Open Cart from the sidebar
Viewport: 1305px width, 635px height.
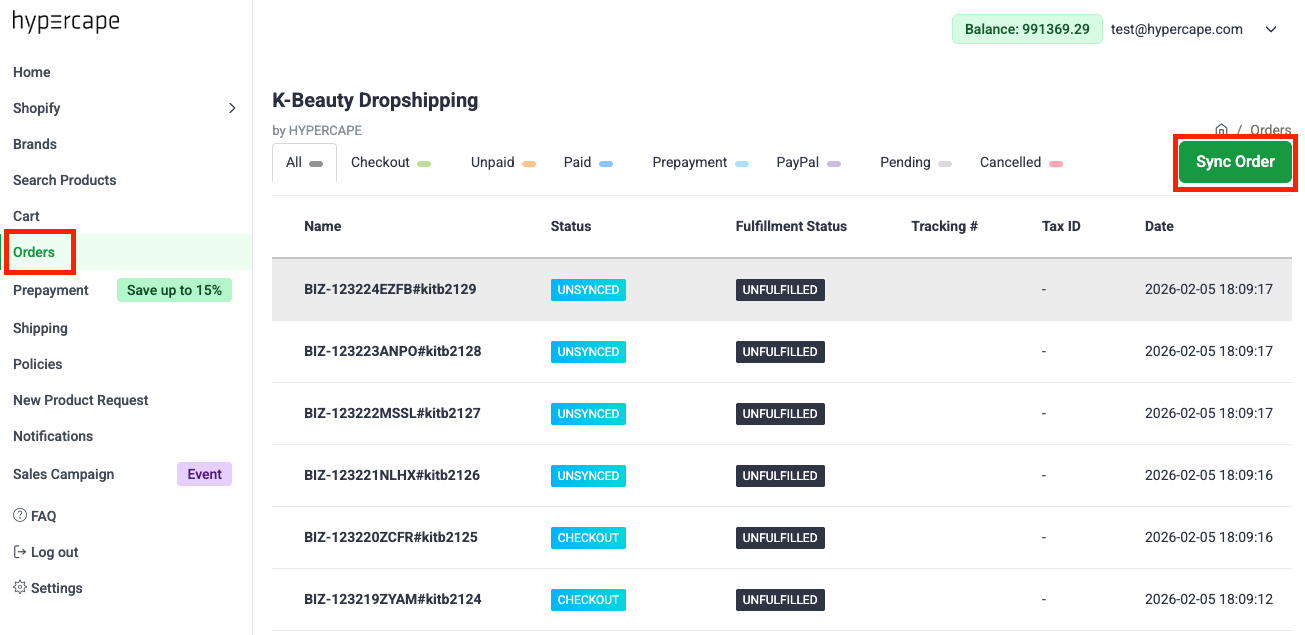coord(25,216)
